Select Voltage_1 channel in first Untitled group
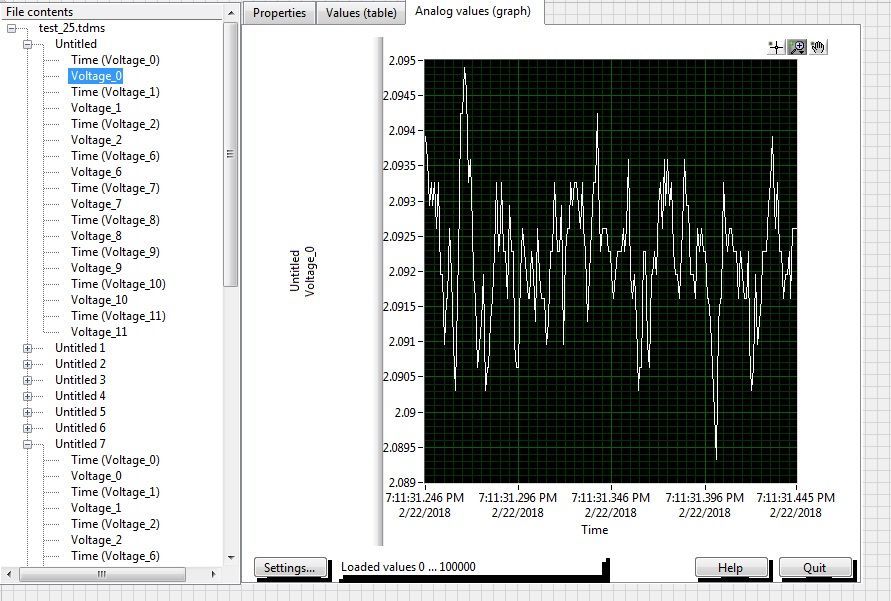The width and height of the screenshot is (891, 601). (95, 108)
